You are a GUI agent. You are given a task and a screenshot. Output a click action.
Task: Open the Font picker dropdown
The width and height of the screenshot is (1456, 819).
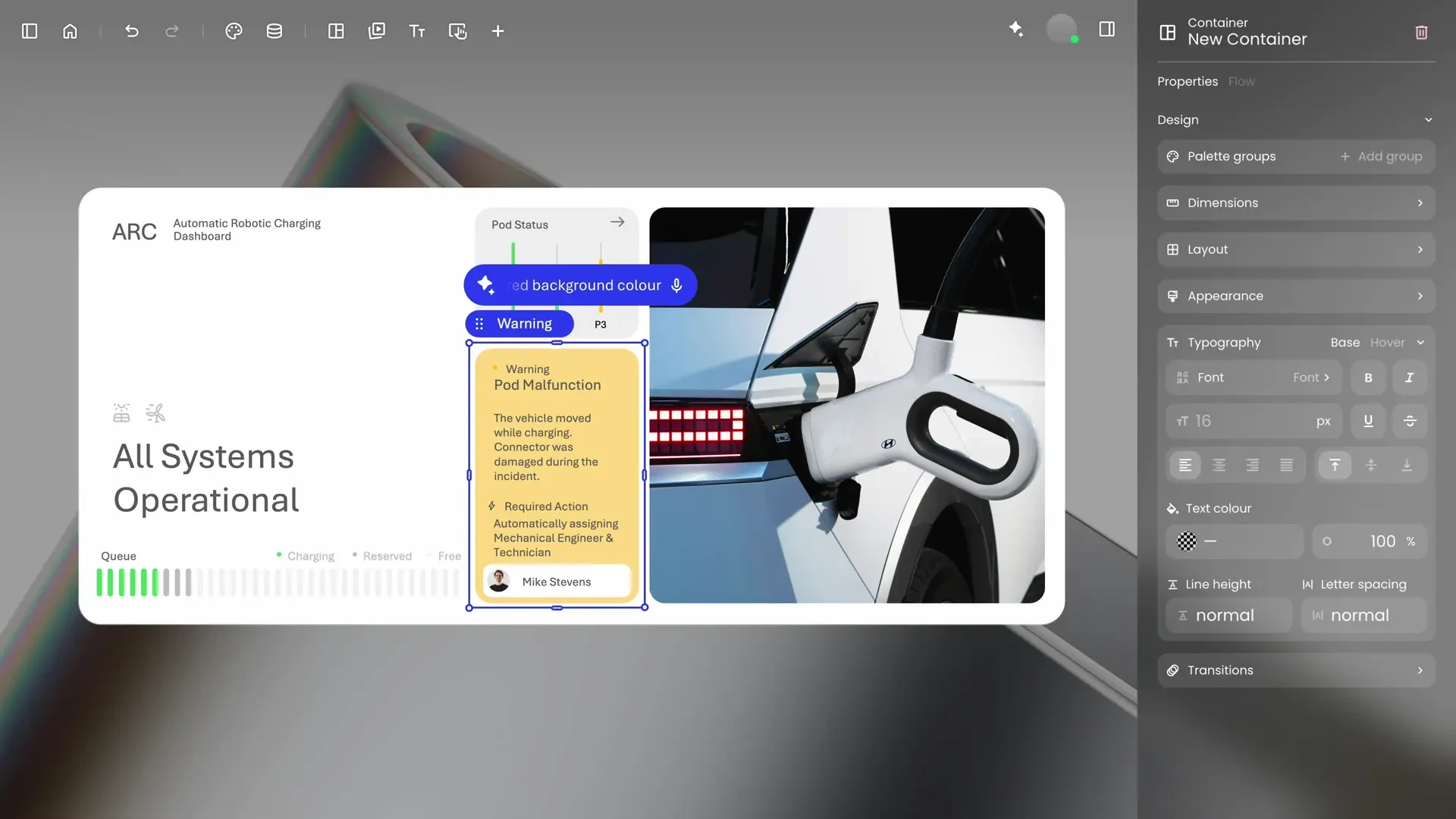click(x=1254, y=378)
